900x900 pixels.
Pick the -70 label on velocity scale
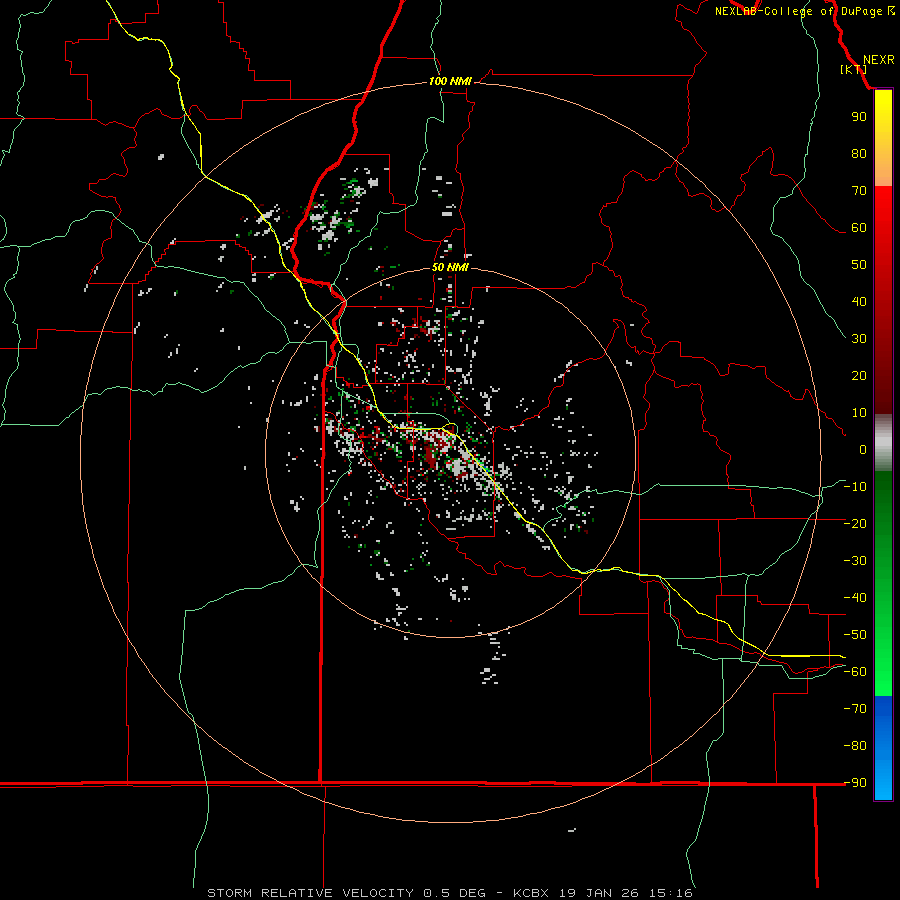[x=855, y=709]
